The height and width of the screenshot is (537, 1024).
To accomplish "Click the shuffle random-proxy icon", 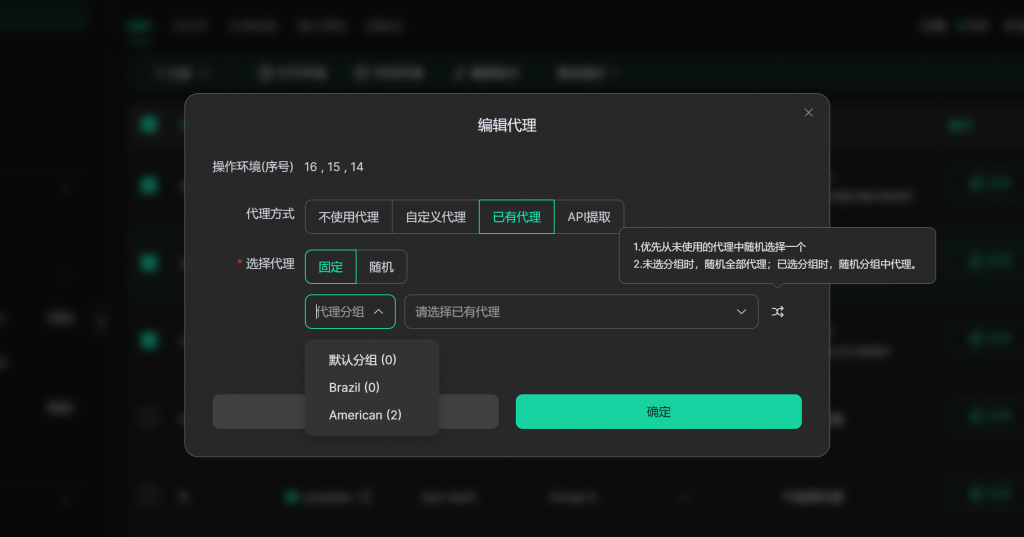I will [778, 312].
